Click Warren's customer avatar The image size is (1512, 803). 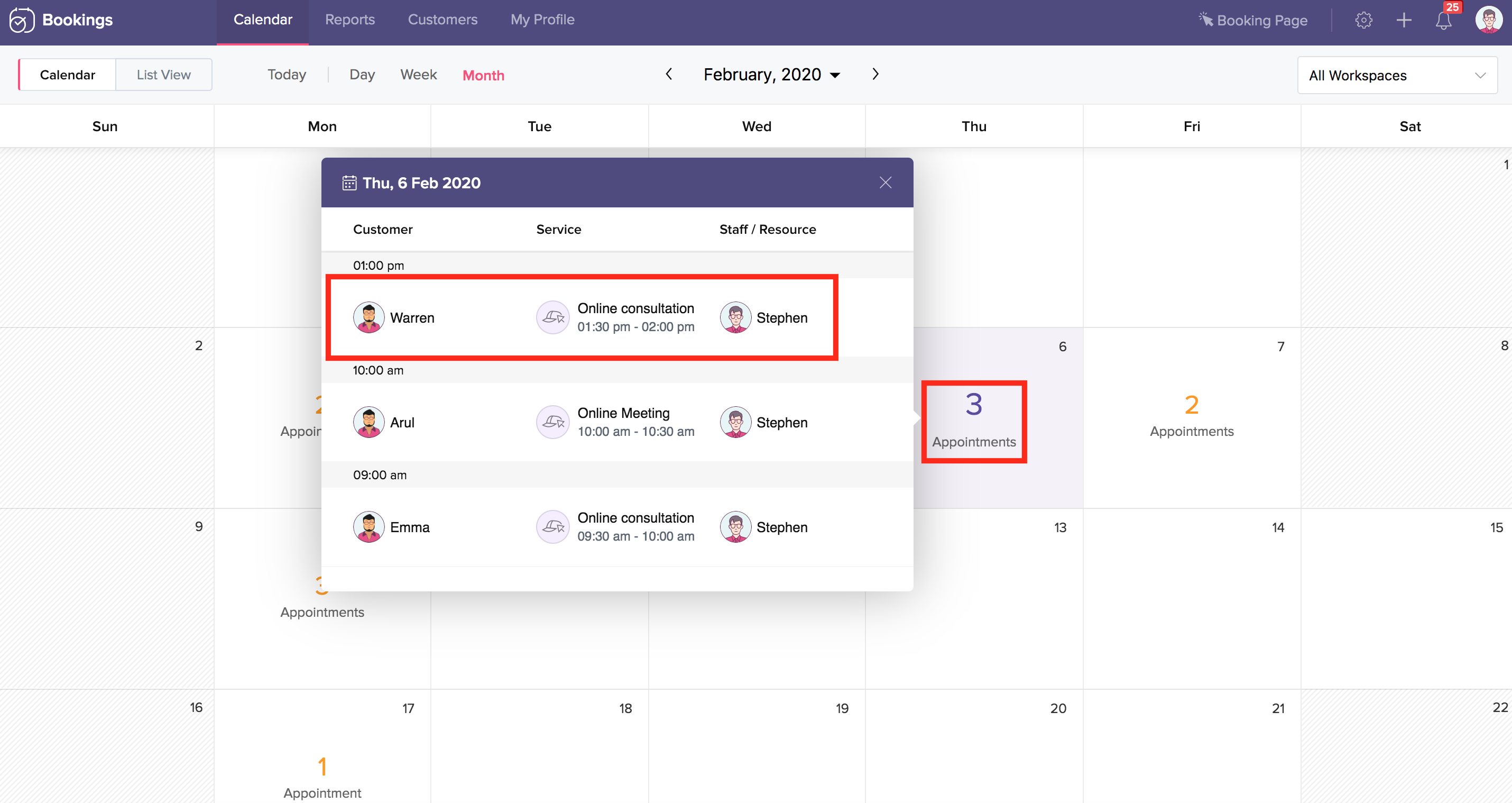[x=368, y=318]
